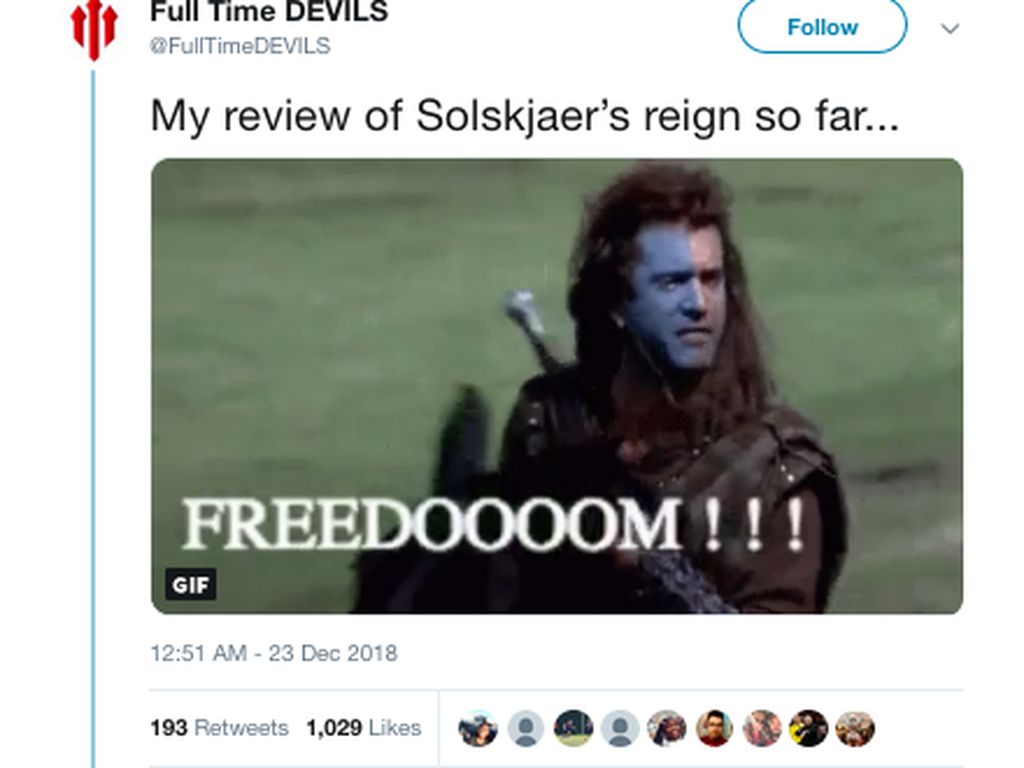Screen dimensions: 1024x768
Task: Follow the Full Time DEVILS account
Action: [x=822, y=27]
